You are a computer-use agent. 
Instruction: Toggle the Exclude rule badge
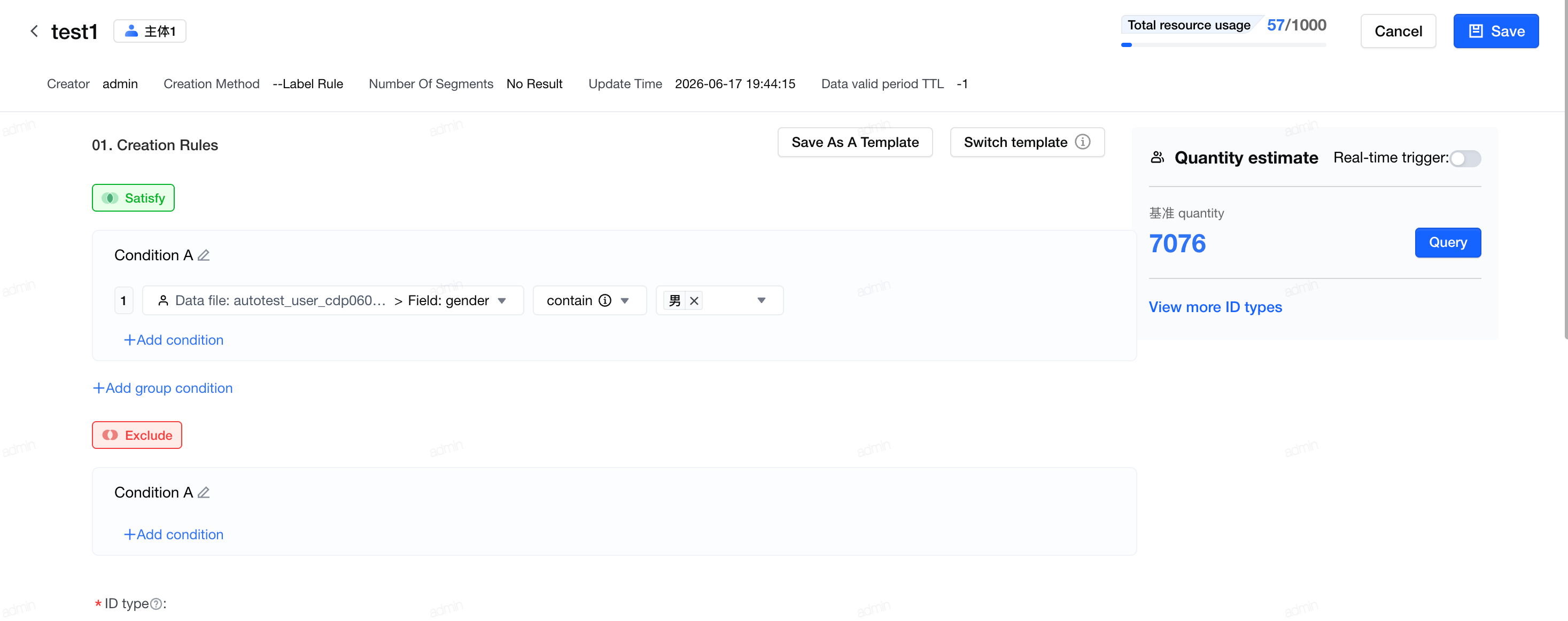(137, 436)
